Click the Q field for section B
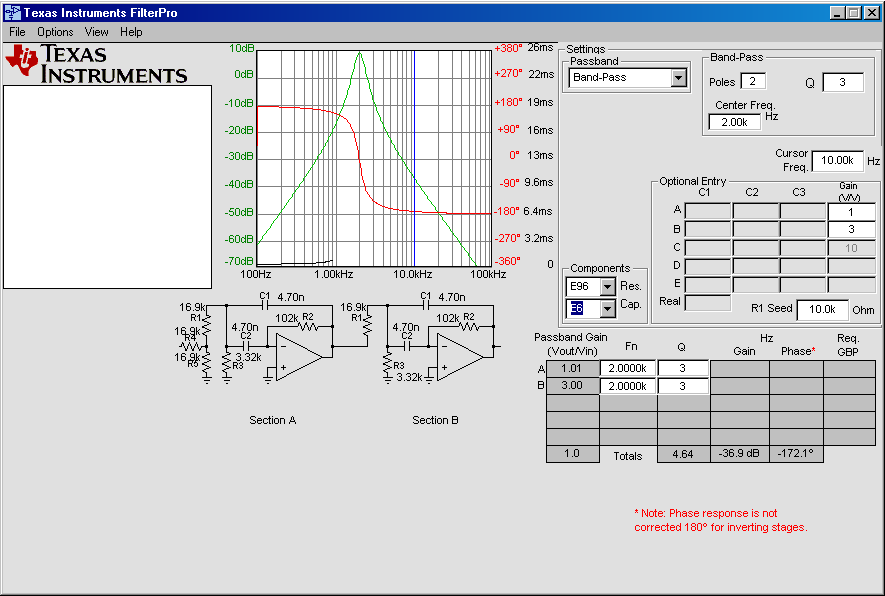The width and height of the screenshot is (885, 596). 683,386
